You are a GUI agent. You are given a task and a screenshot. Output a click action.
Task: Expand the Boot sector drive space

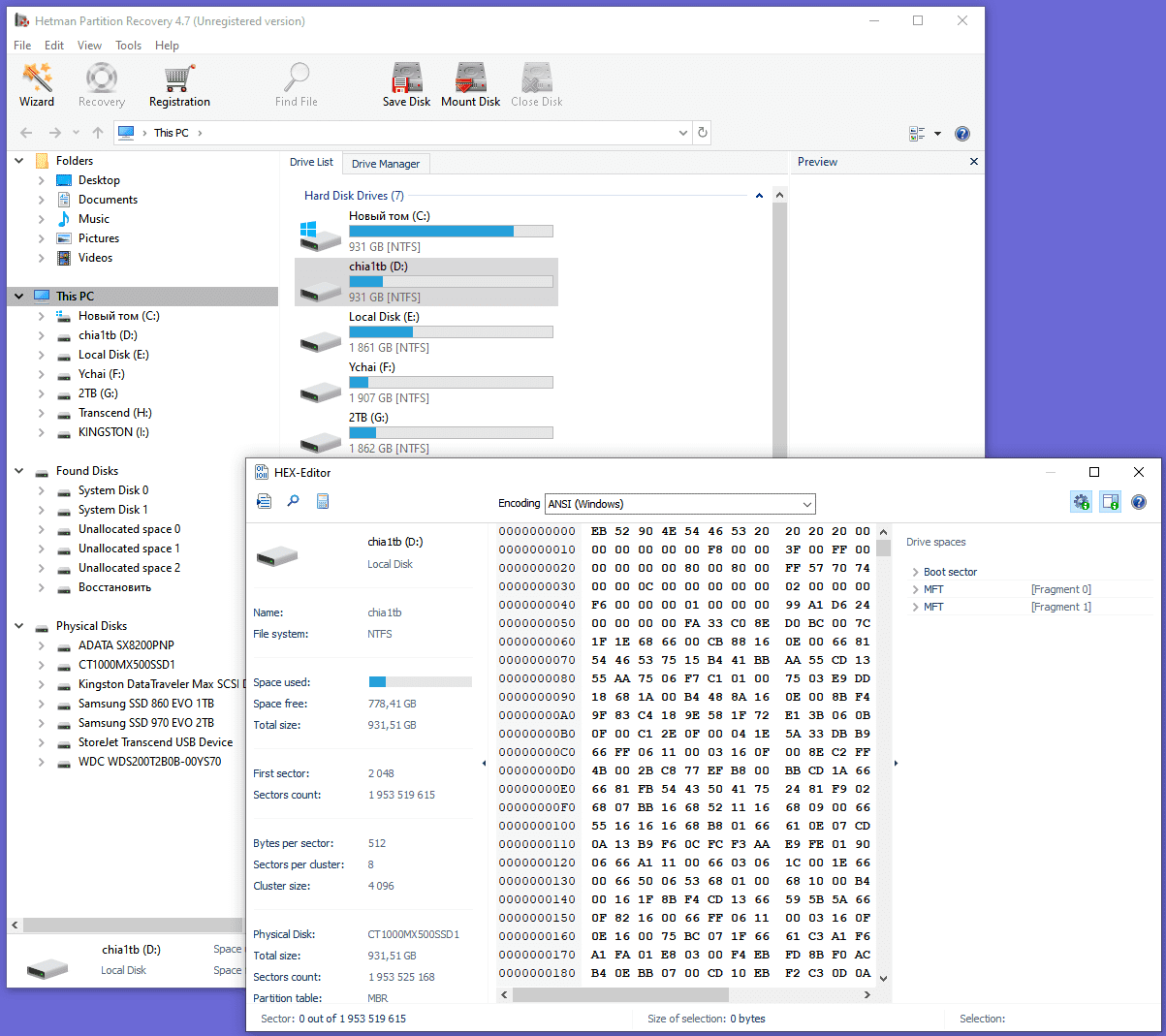916,572
